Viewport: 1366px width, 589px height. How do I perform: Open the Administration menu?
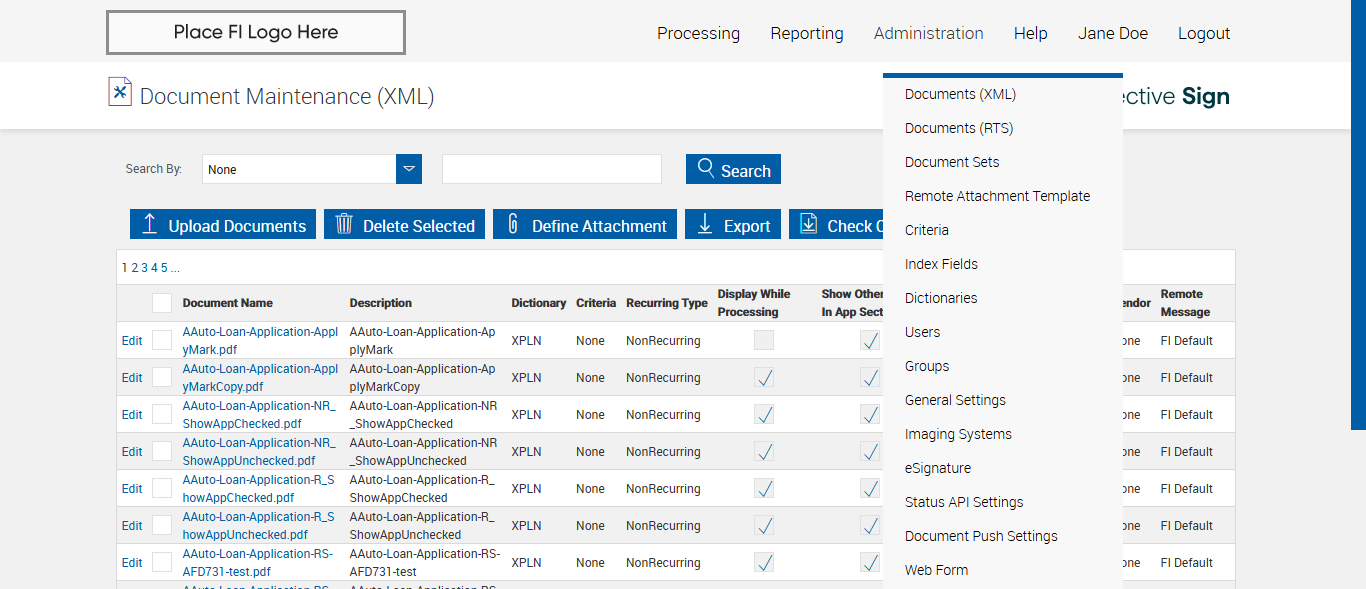[x=928, y=33]
